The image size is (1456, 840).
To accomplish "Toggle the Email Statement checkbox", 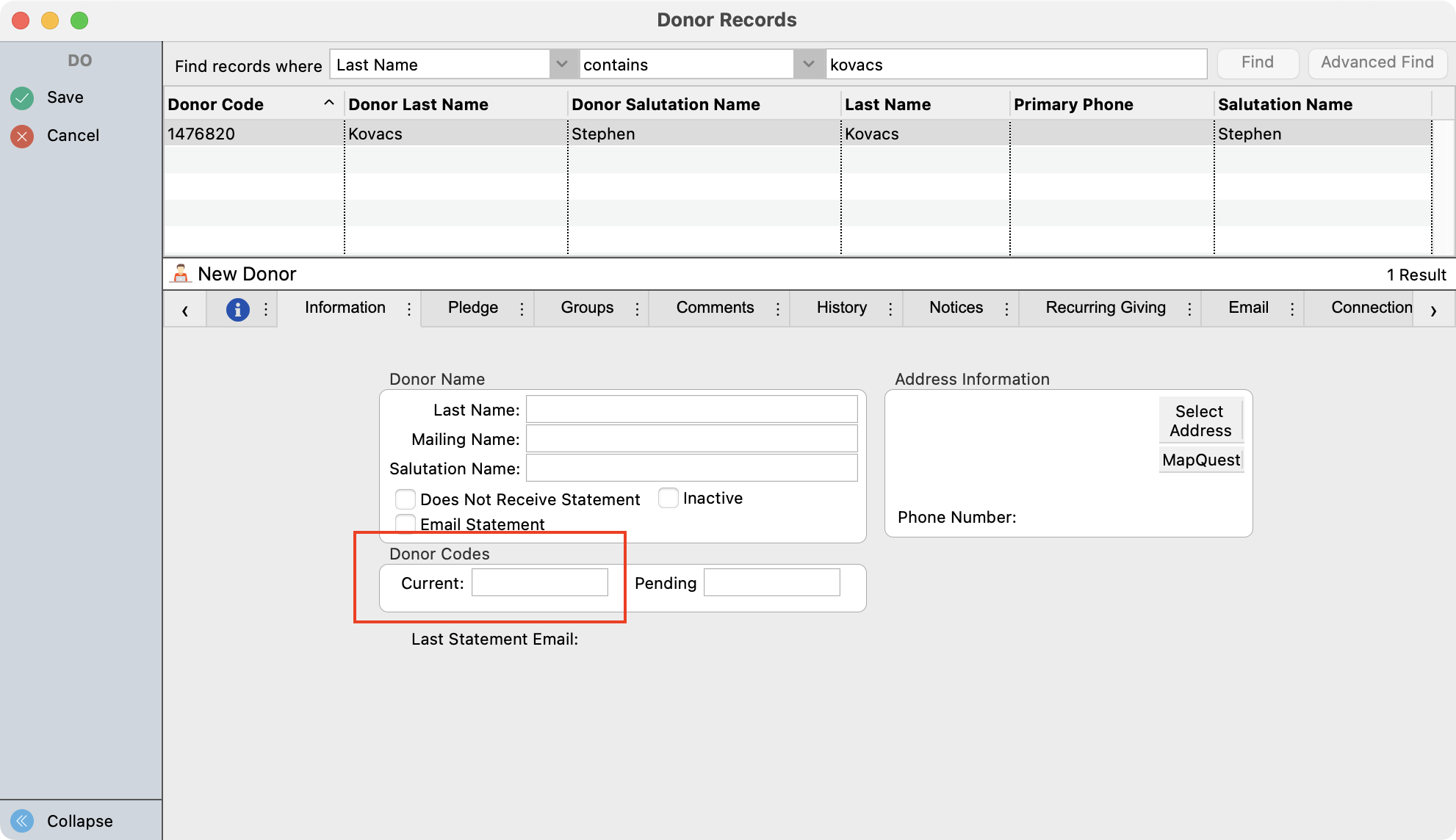I will coord(406,522).
